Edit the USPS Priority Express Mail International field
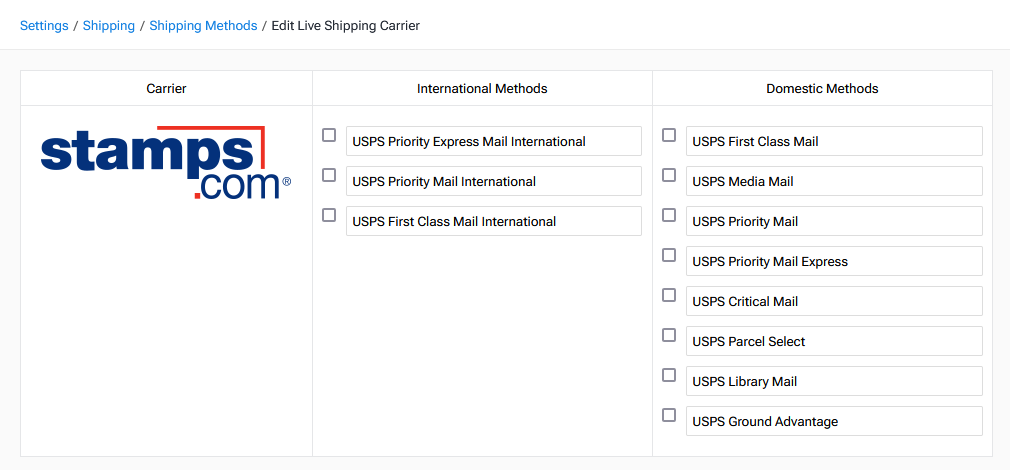The image size is (1010, 470). click(x=493, y=141)
